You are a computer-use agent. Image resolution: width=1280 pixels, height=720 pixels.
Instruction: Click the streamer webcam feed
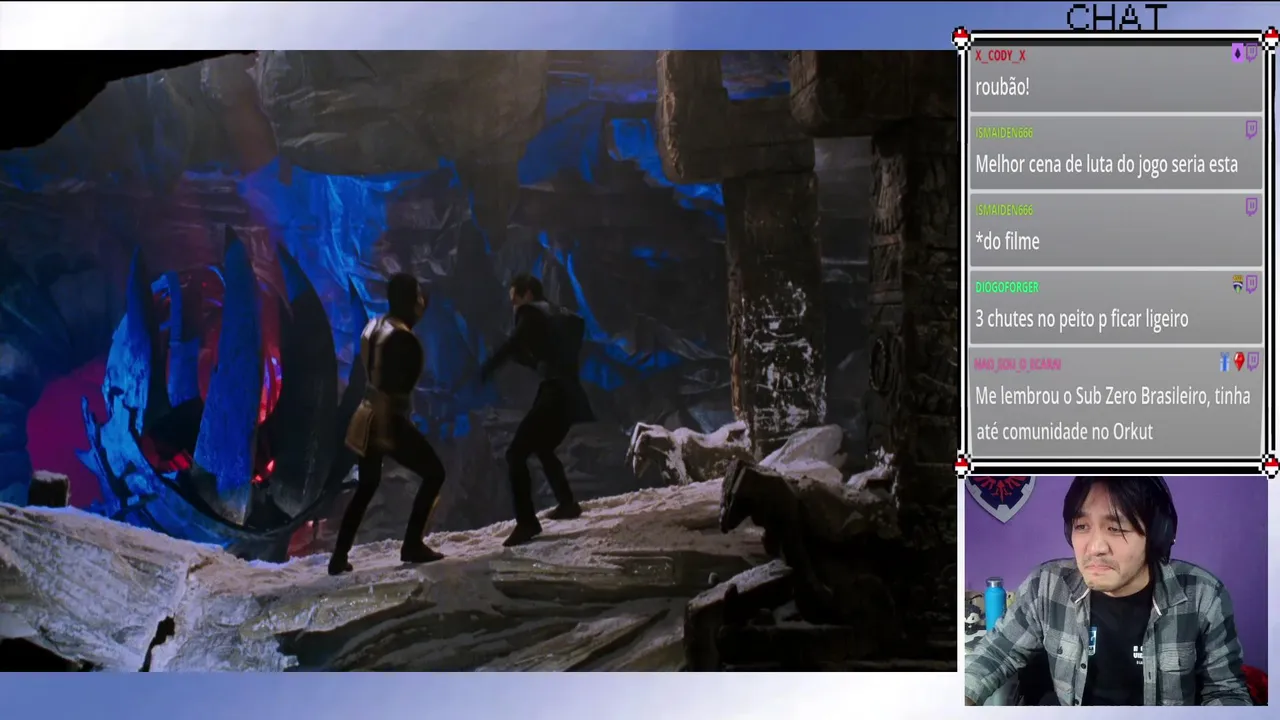[x=1116, y=591]
